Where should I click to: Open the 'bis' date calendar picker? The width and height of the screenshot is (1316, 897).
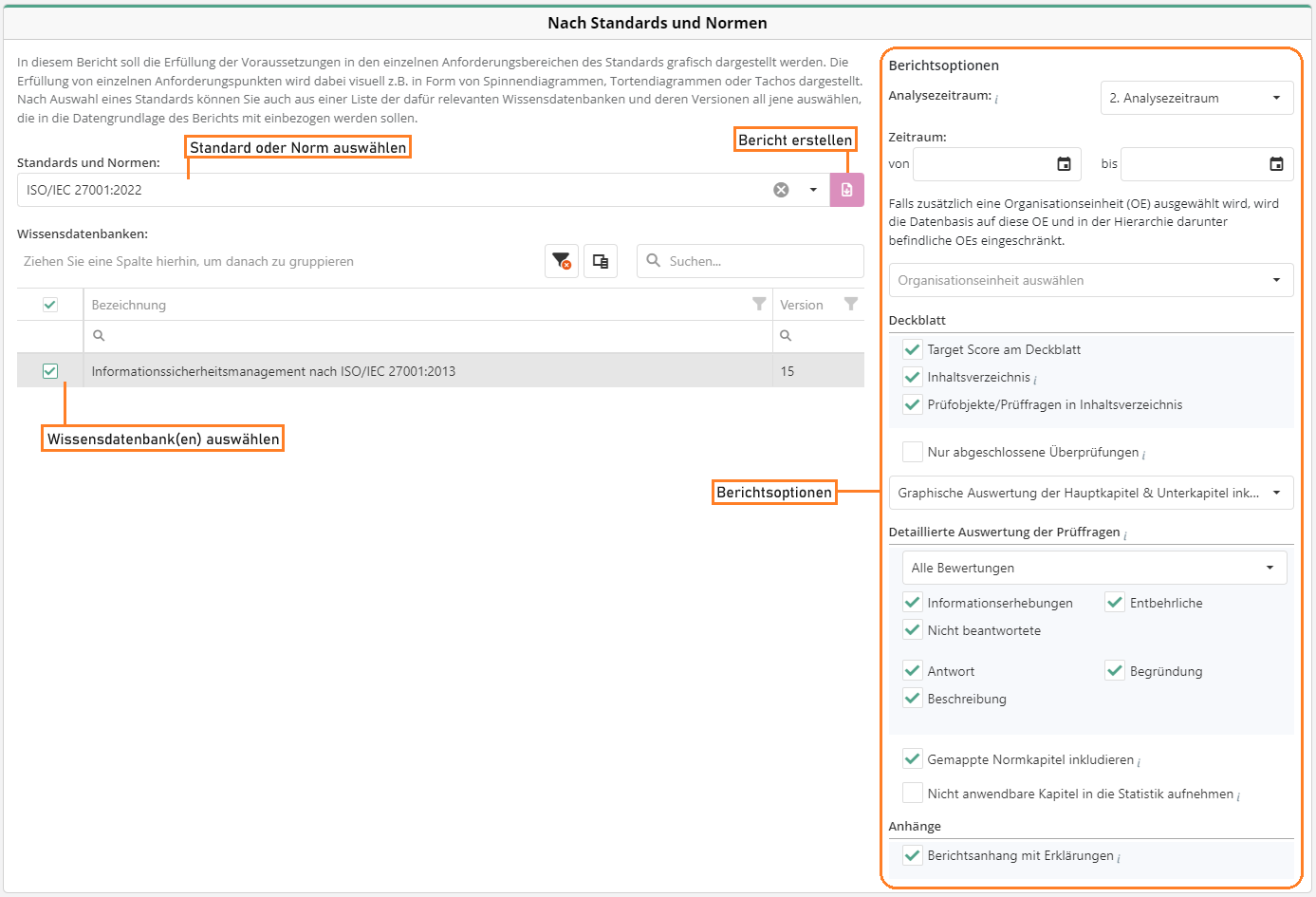tap(1276, 164)
